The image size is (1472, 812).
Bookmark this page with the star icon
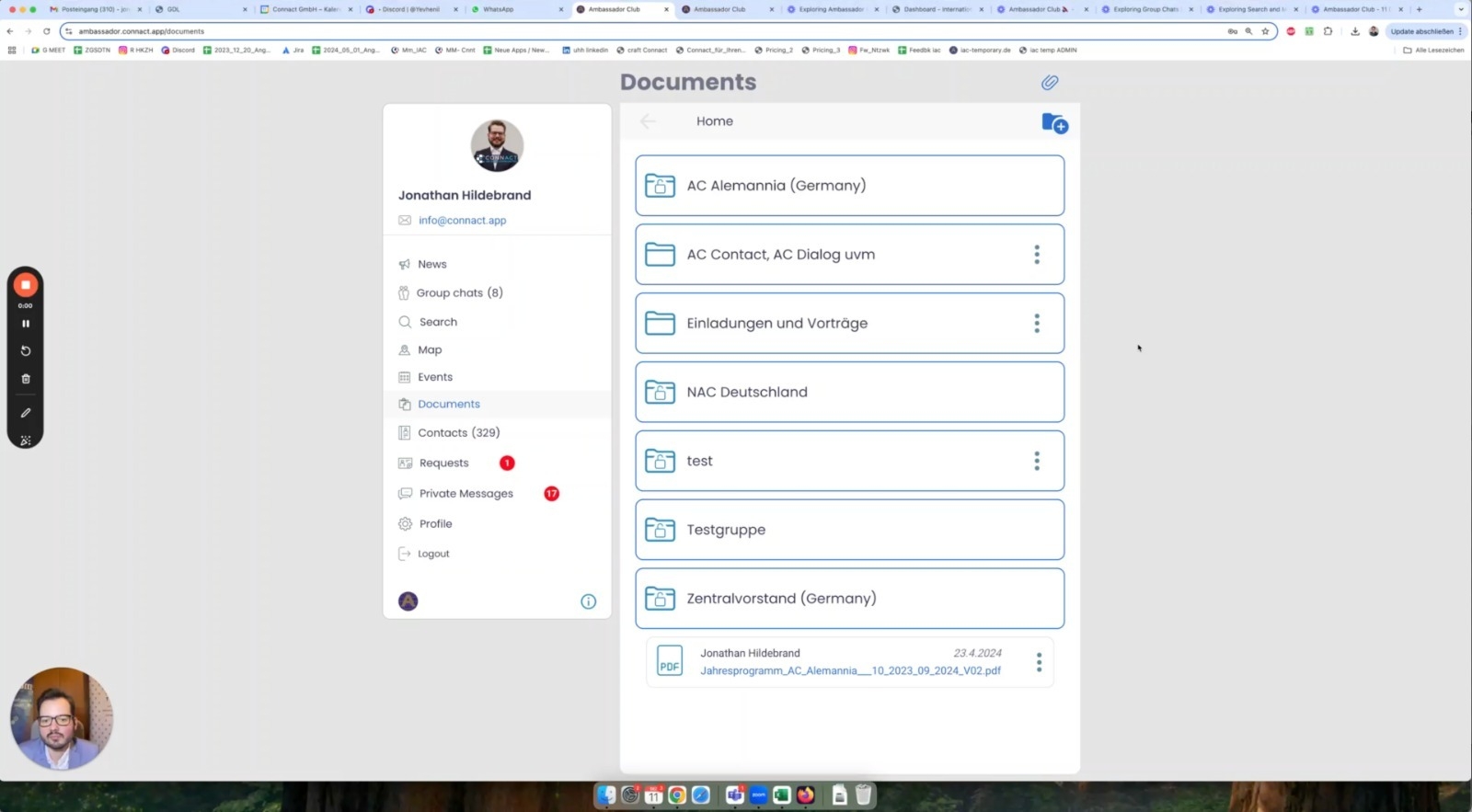pyautogui.click(x=1265, y=31)
